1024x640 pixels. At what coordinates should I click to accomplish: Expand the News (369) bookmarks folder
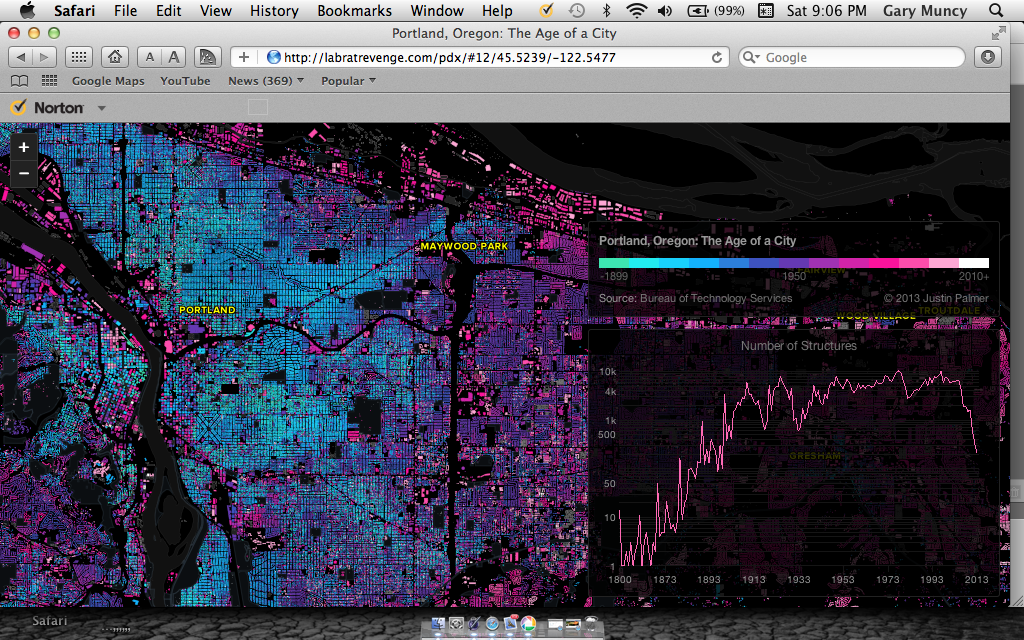[x=266, y=81]
